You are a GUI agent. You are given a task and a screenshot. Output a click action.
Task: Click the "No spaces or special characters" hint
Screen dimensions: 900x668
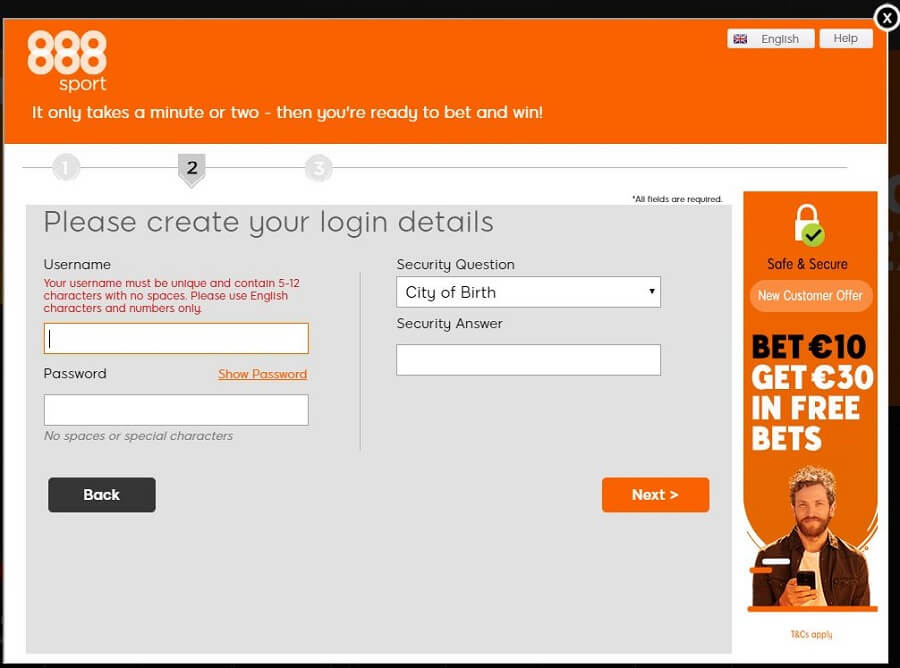138,436
